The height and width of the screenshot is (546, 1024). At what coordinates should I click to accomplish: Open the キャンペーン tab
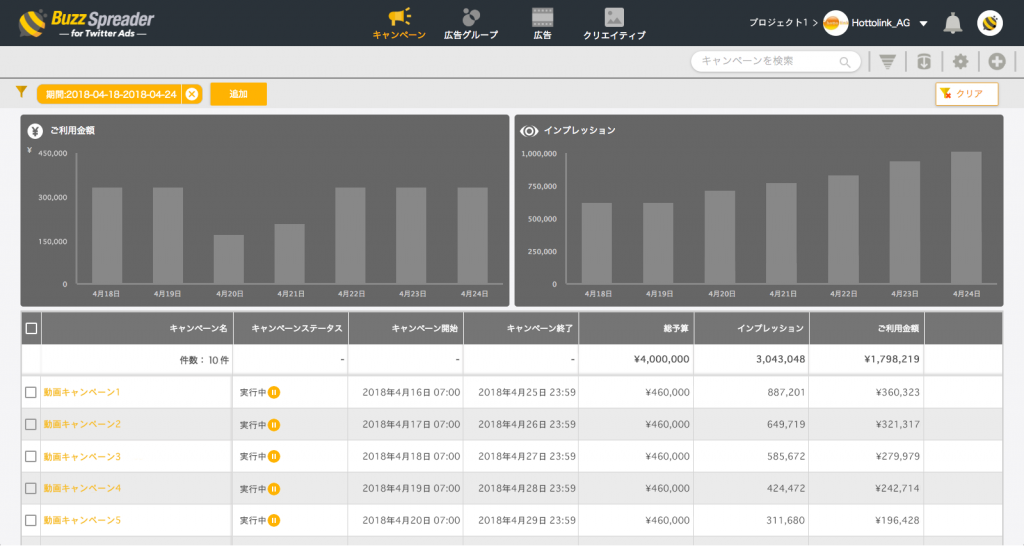click(x=399, y=24)
